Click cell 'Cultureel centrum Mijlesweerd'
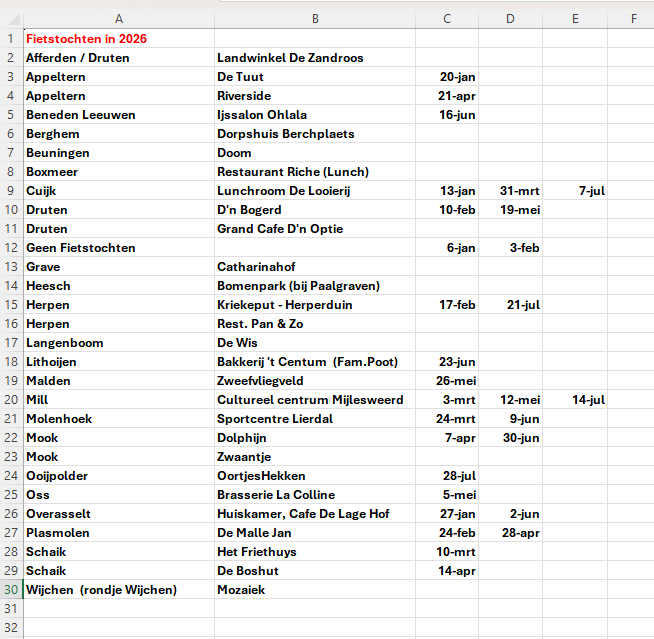Viewport: 654px width, 639px height. [315, 400]
